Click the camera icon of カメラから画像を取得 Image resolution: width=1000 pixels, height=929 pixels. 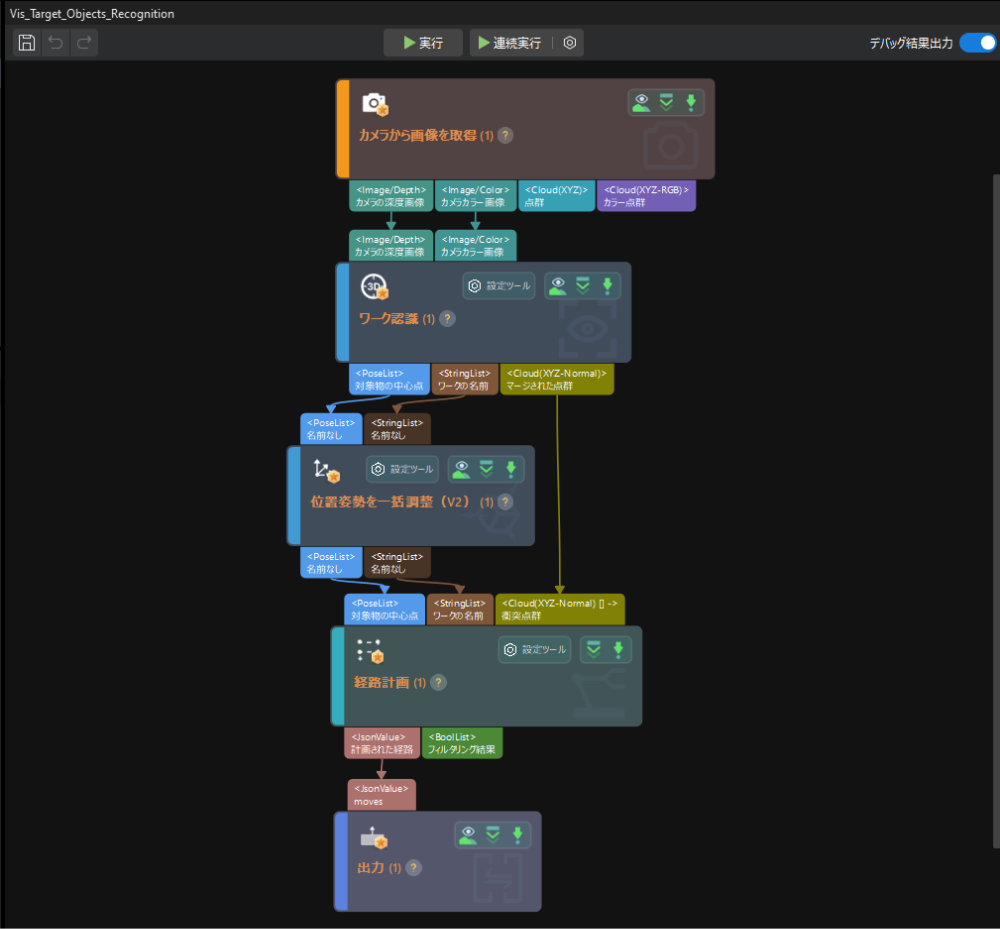tap(375, 104)
